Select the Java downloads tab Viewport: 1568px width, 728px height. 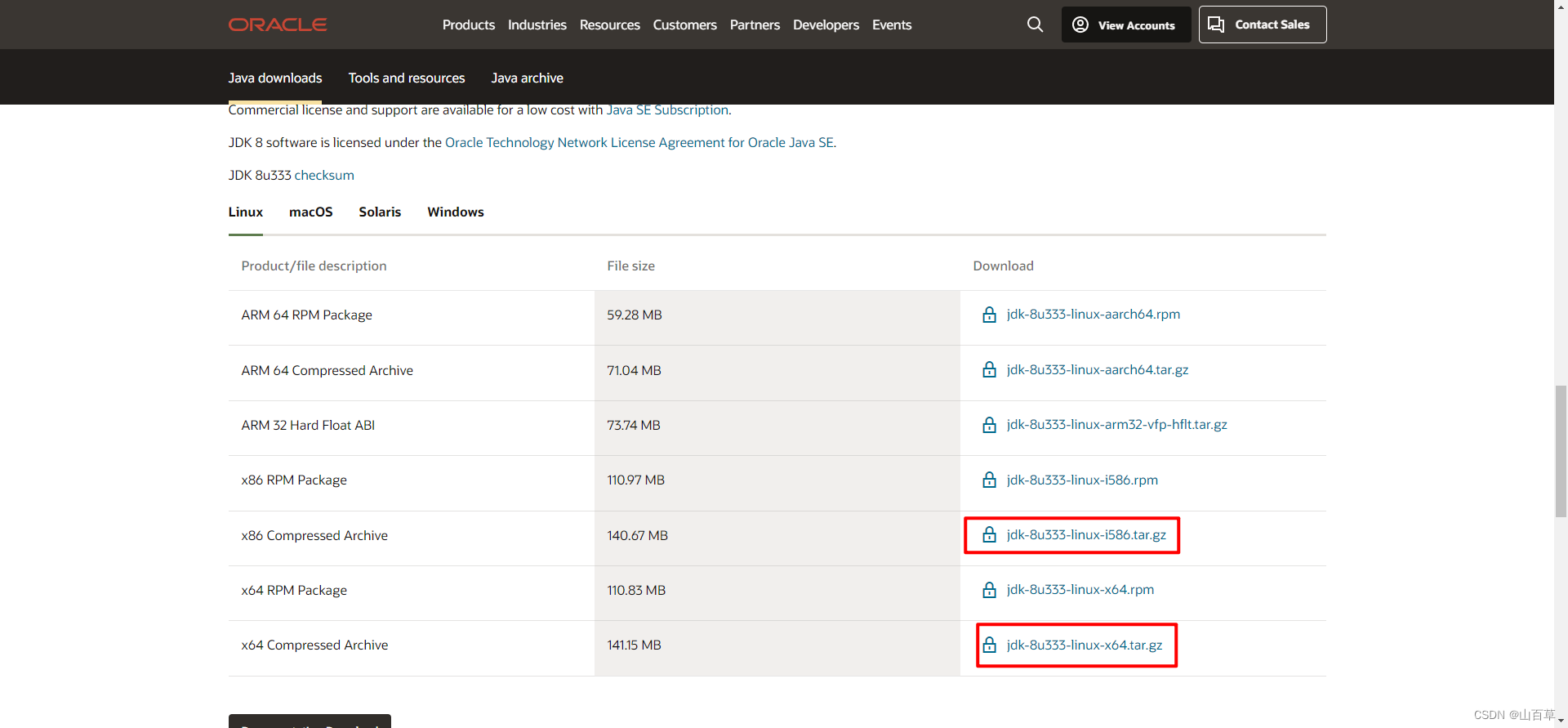[x=275, y=78]
